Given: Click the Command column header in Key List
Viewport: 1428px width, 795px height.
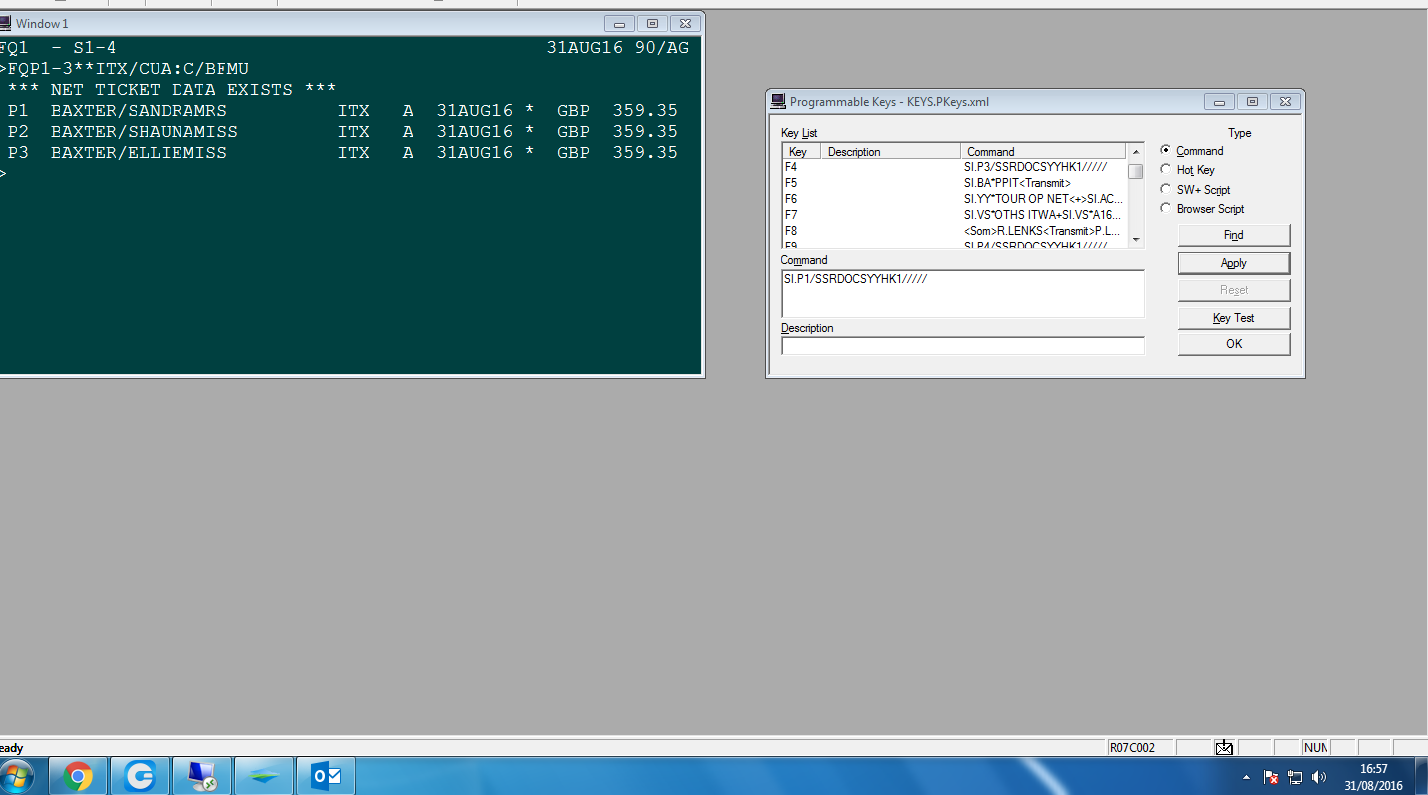Looking at the screenshot, I should click(x=1043, y=152).
